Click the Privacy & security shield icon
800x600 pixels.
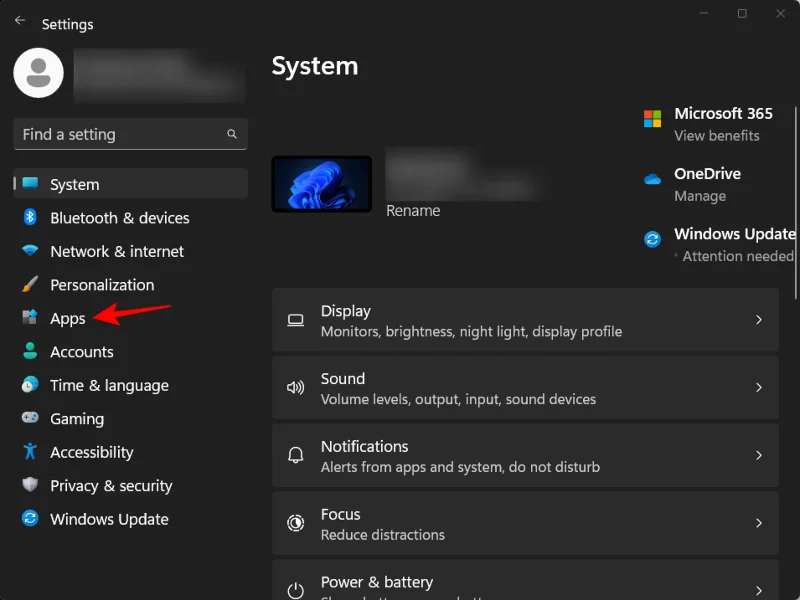tap(29, 485)
